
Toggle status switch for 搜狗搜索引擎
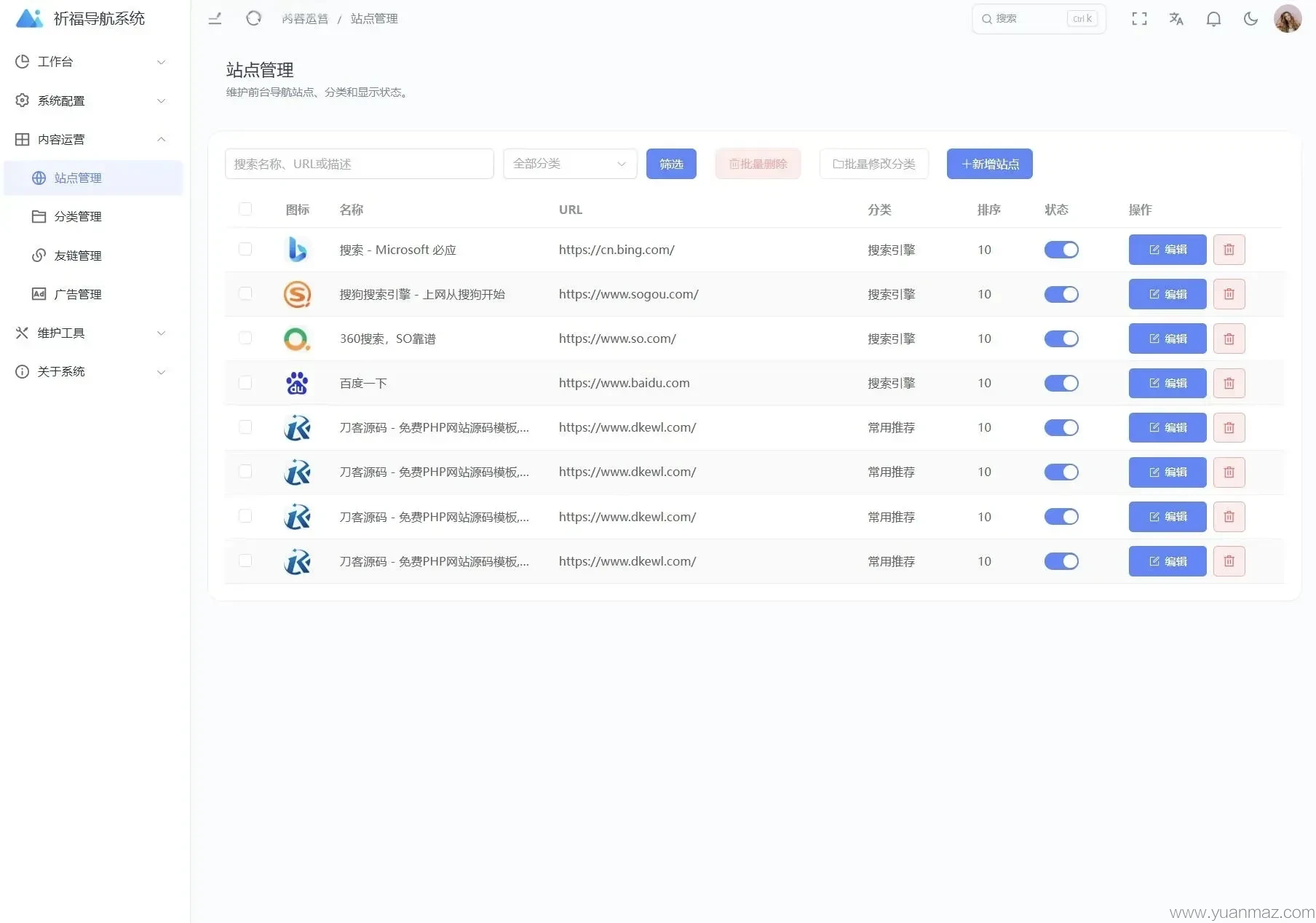(x=1061, y=294)
